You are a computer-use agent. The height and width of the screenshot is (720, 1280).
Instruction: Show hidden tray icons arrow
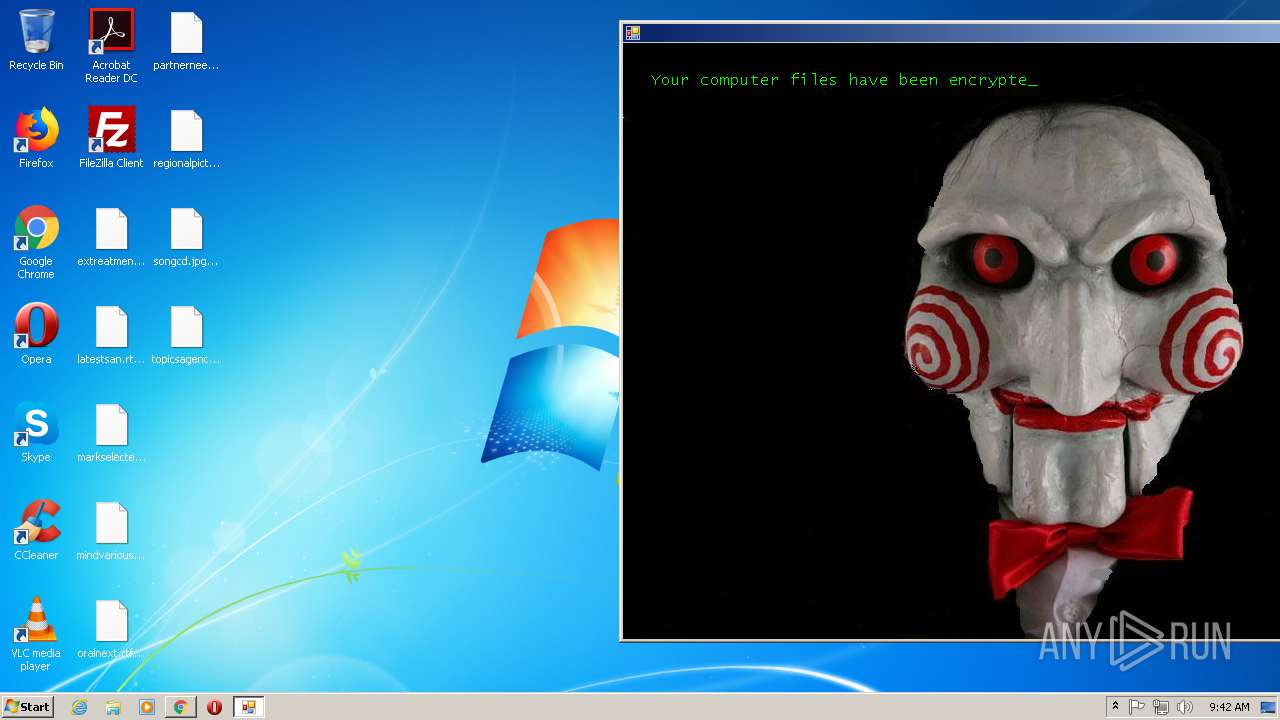click(x=1116, y=707)
